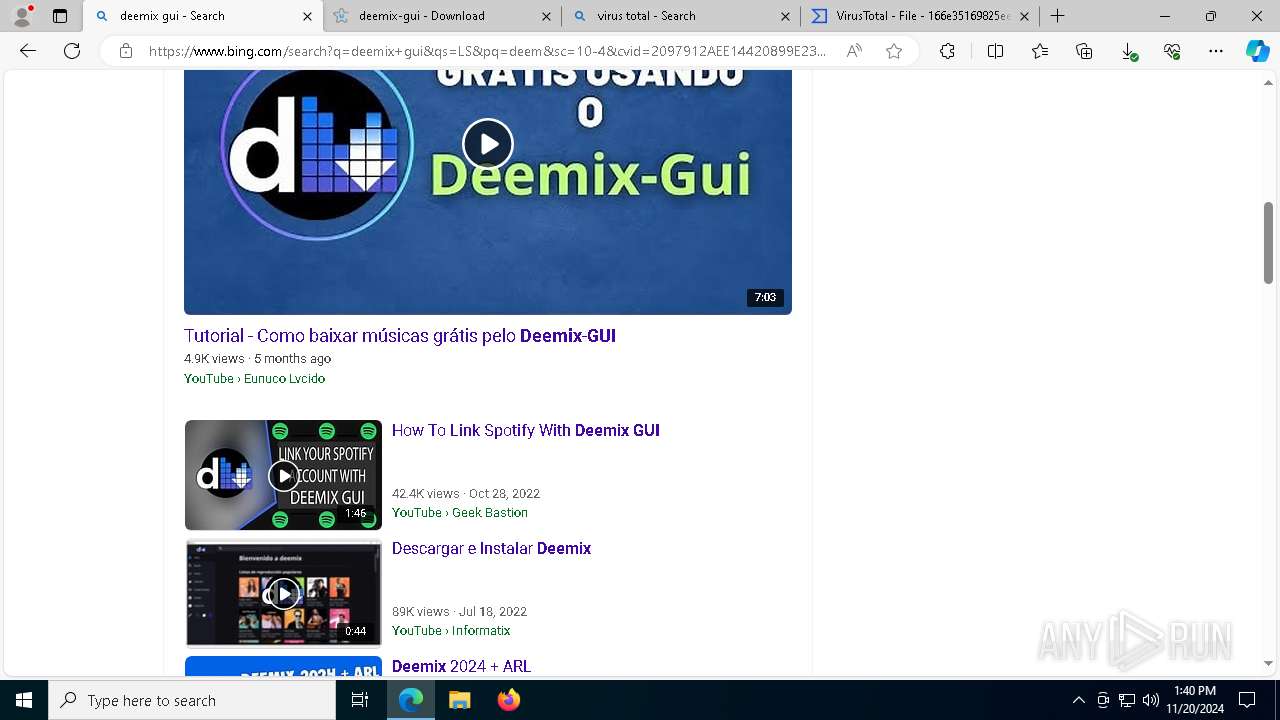Close the deemix-gui - Download tab
The image size is (1280, 720).
pyautogui.click(x=546, y=16)
